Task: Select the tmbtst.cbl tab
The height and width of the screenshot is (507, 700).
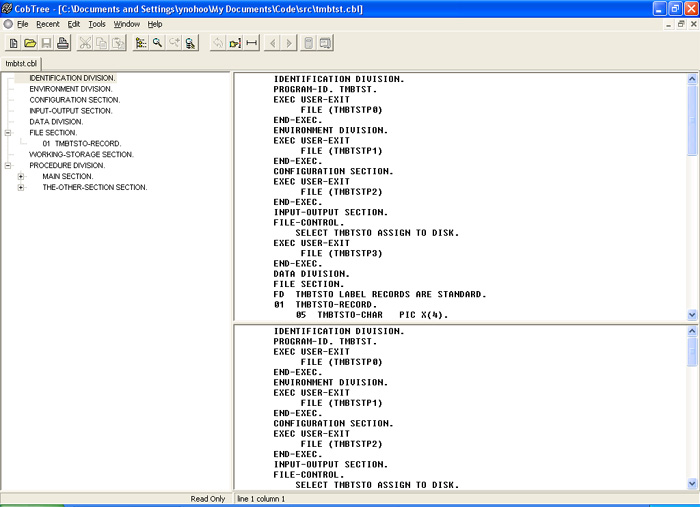Action: pyautogui.click(x=21, y=64)
